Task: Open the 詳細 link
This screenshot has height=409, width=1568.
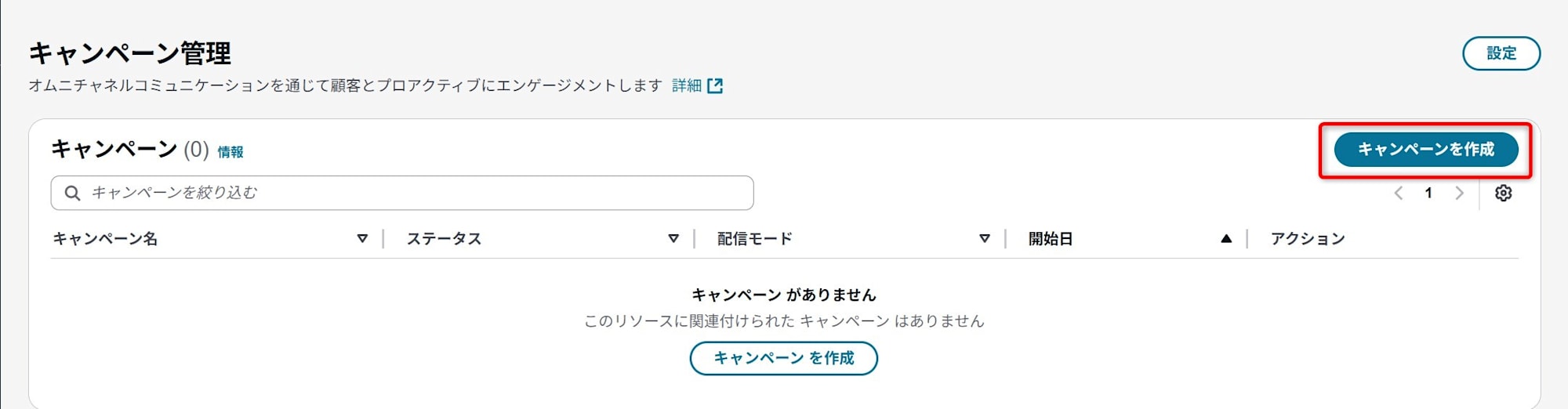Action: [687, 85]
